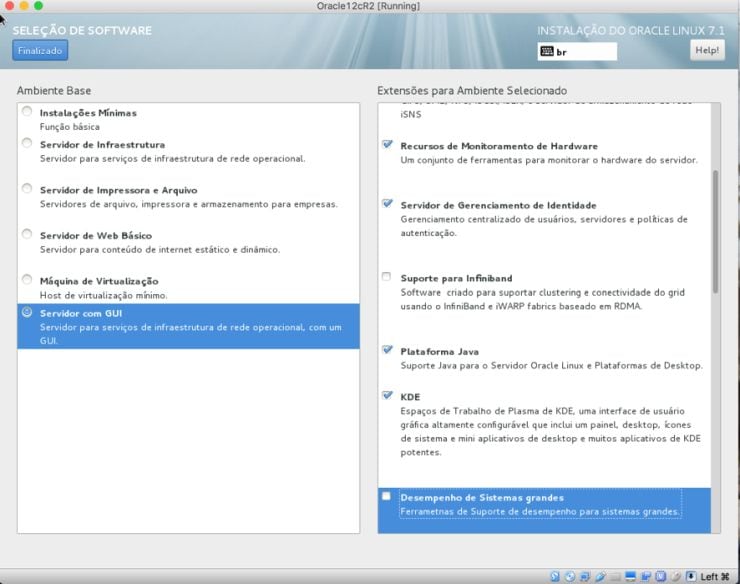Check Desempenho de Sistemas grandes checkbox
Image resolution: width=740 pixels, height=584 pixels.
click(387, 496)
